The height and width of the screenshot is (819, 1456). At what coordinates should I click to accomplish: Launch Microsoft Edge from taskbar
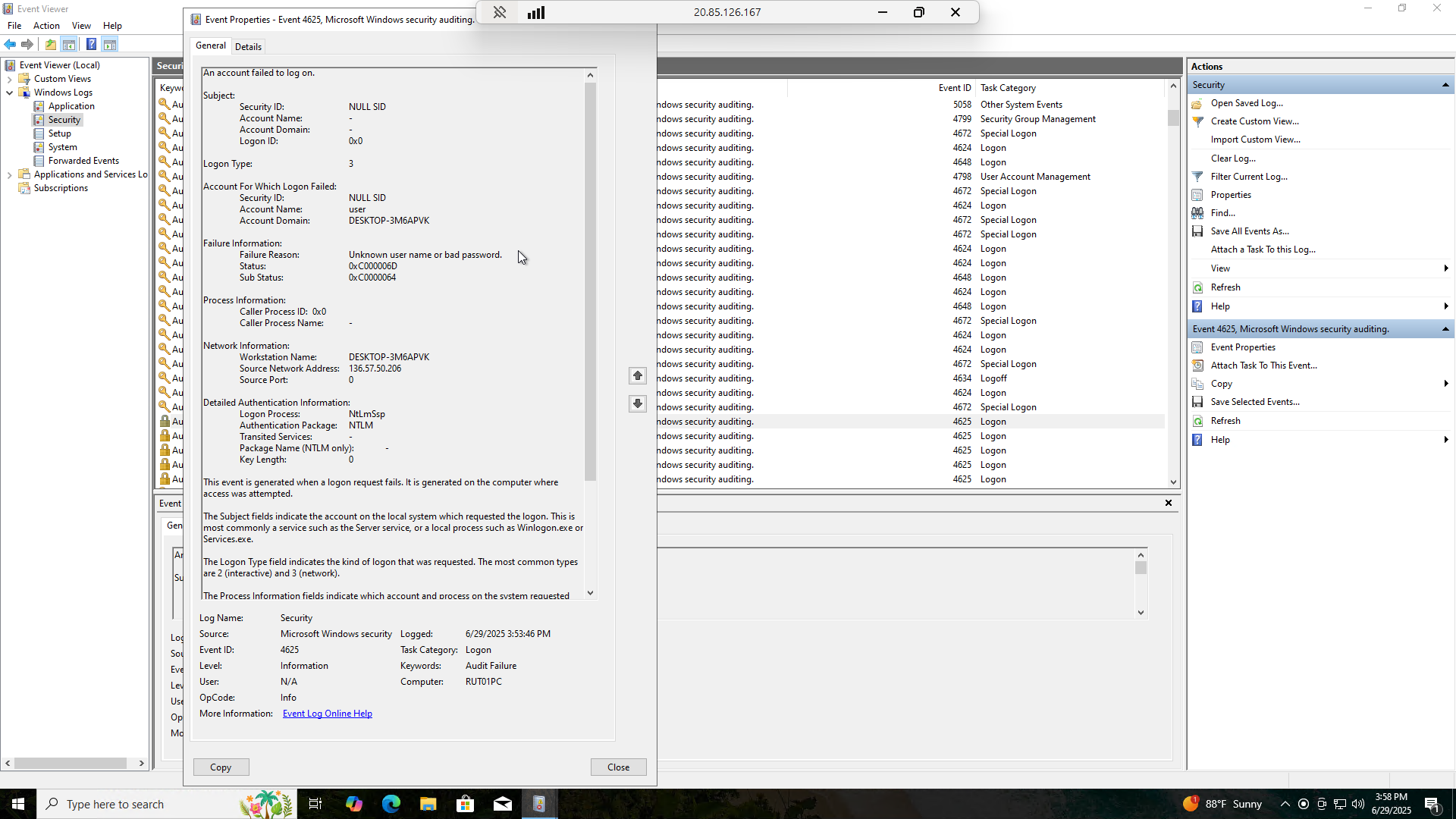point(391,804)
